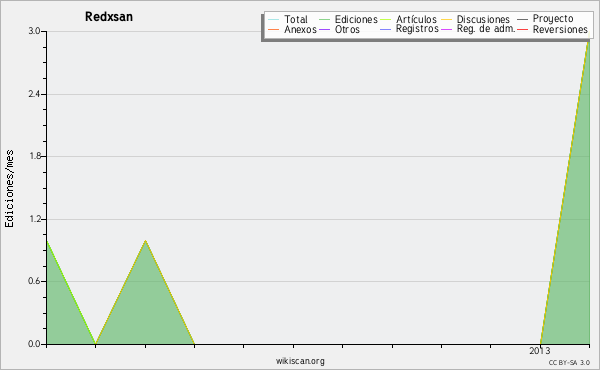
Task: Click the 2.4 y-axis value
Action: coord(34,94)
